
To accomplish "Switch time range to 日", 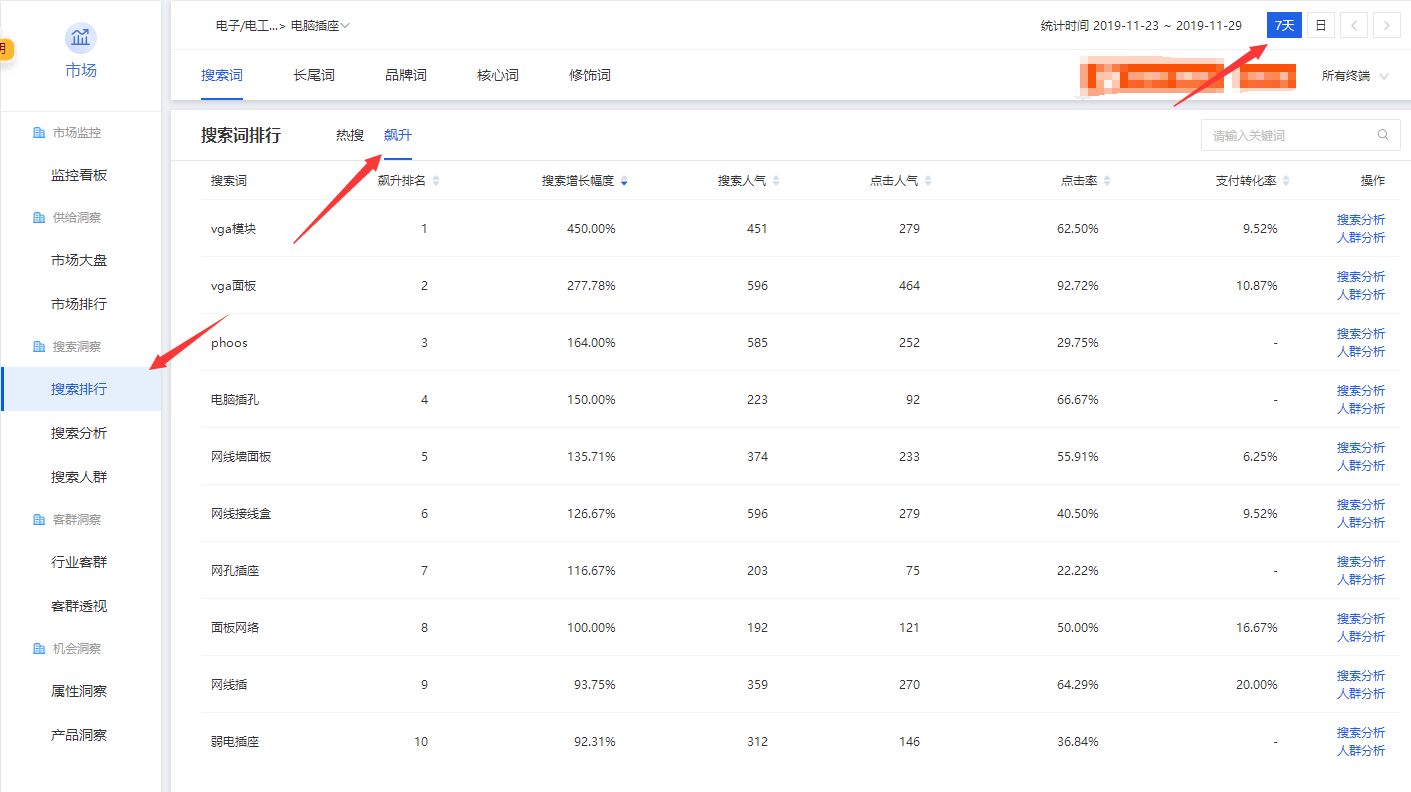I will tap(1321, 26).
